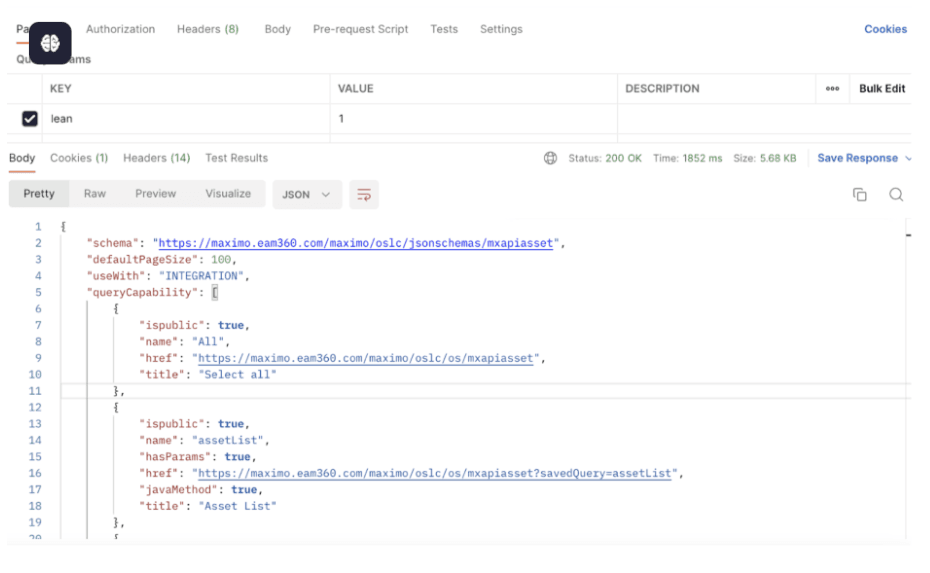Click the Size 5.68 KB text
The height and width of the screenshot is (573, 930).
[x=765, y=158]
